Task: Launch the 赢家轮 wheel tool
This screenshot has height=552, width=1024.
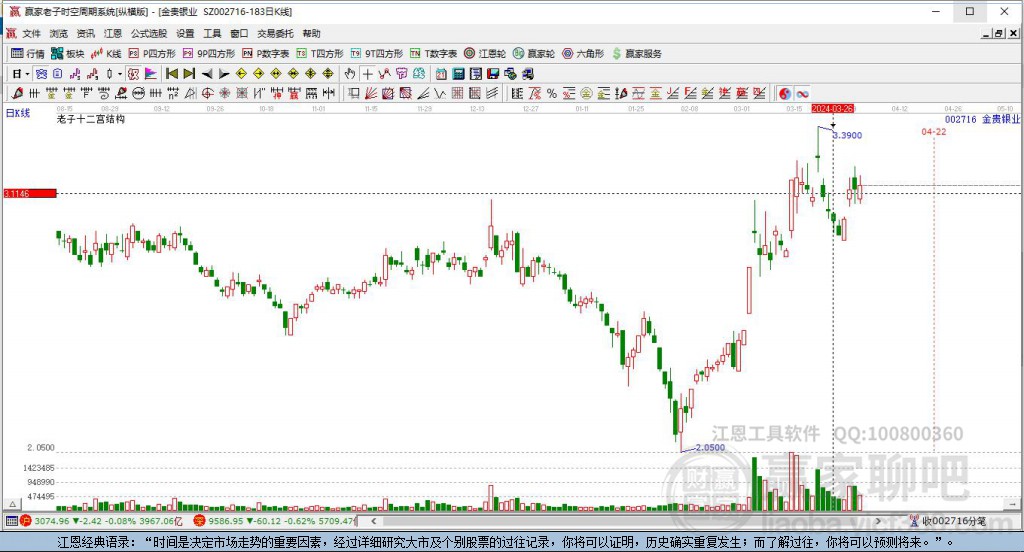Action: [x=534, y=54]
